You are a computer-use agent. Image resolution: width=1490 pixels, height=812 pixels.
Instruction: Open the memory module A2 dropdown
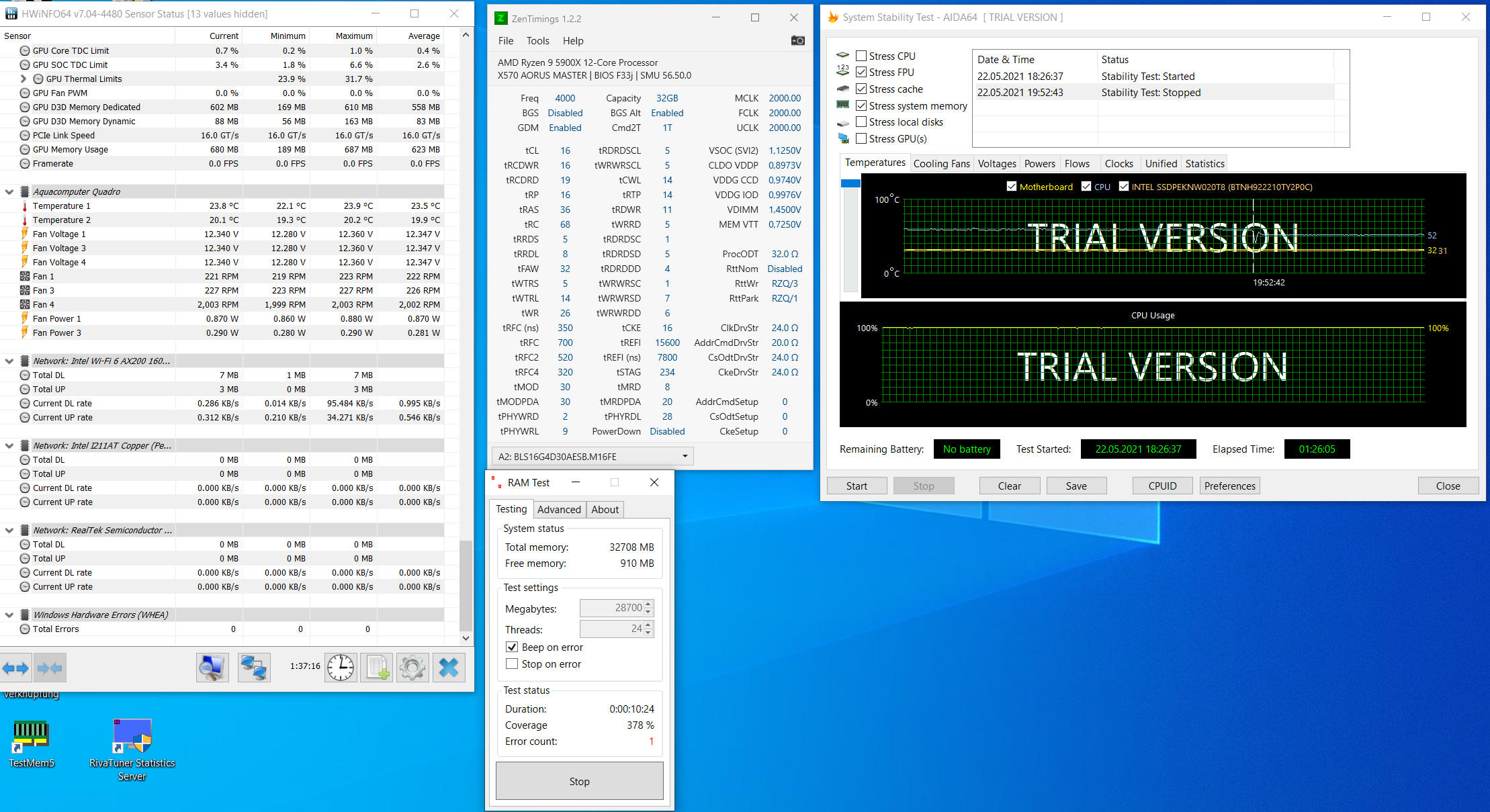coord(685,456)
